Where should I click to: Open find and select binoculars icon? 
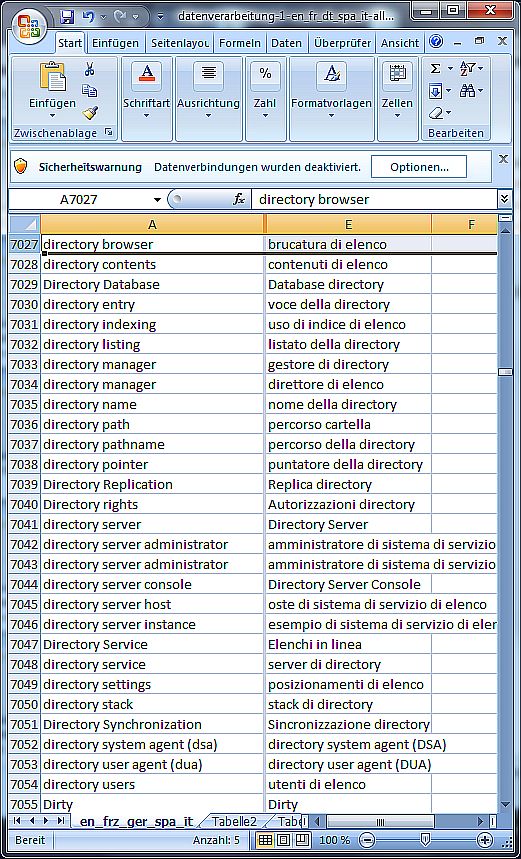pyautogui.click(x=467, y=91)
